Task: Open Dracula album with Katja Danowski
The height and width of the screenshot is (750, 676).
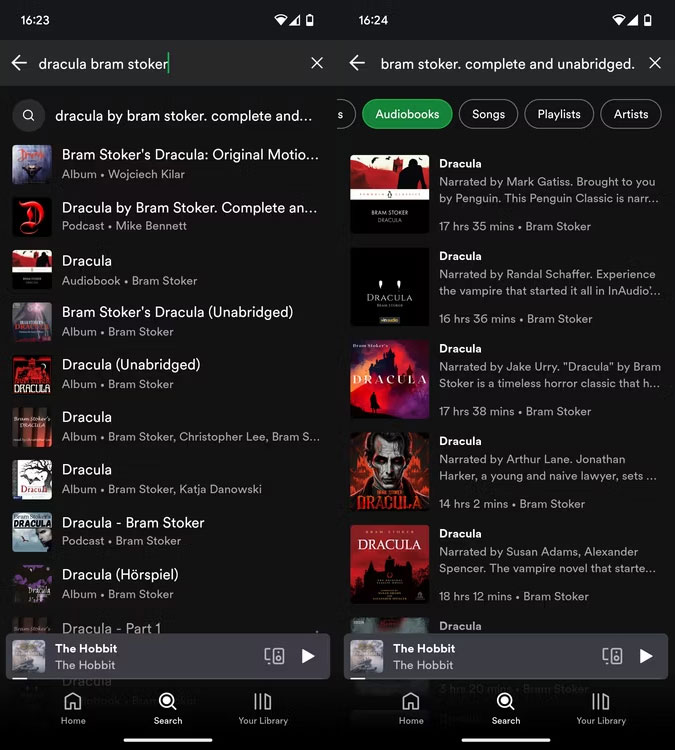Action: point(166,479)
